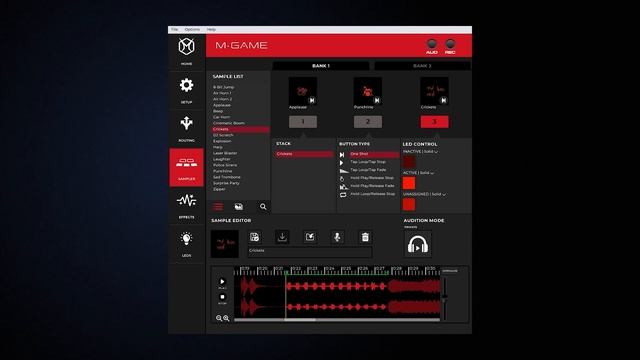Select Crickets in the Sample List
640x360 pixels.
pyautogui.click(x=240, y=129)
